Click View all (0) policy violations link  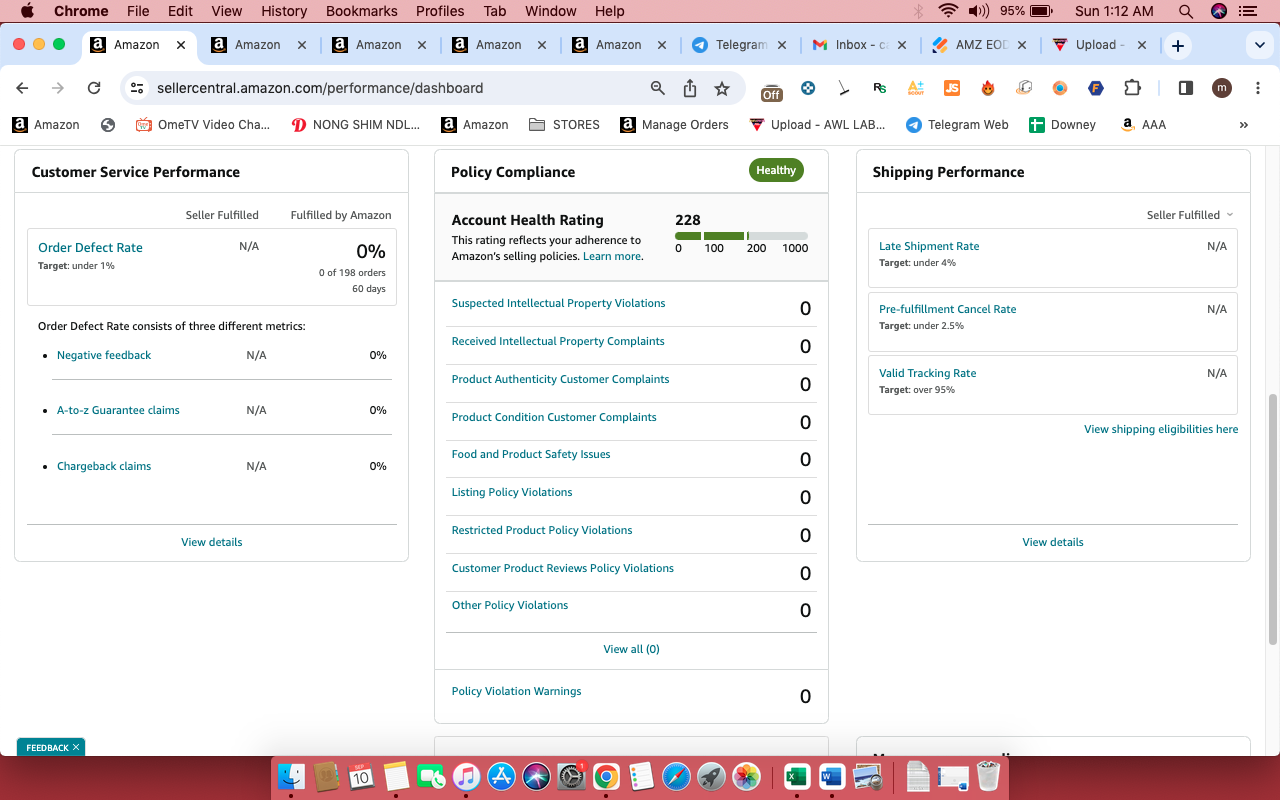(631, 649)
